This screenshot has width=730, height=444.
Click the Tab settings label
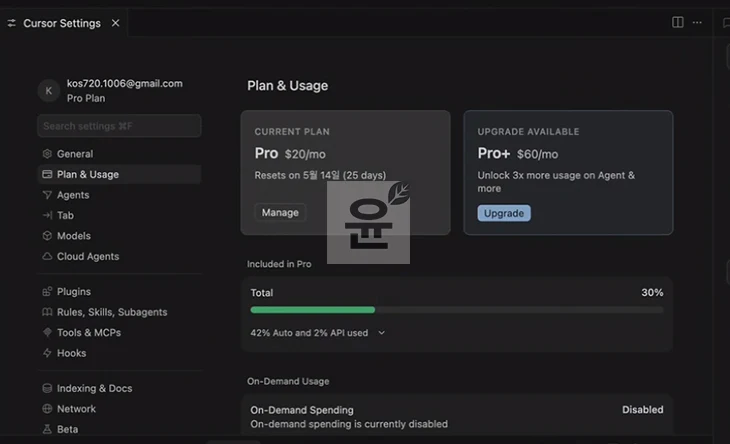[65, 215]
